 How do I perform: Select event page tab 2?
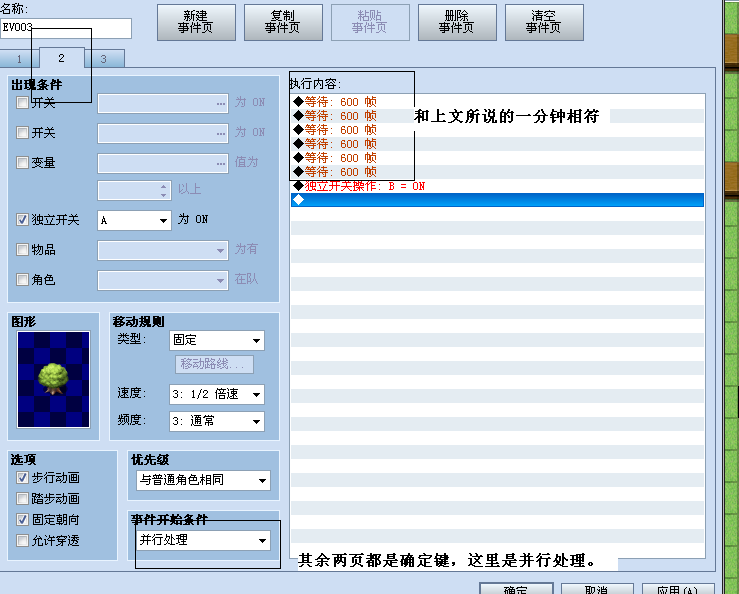61,58
